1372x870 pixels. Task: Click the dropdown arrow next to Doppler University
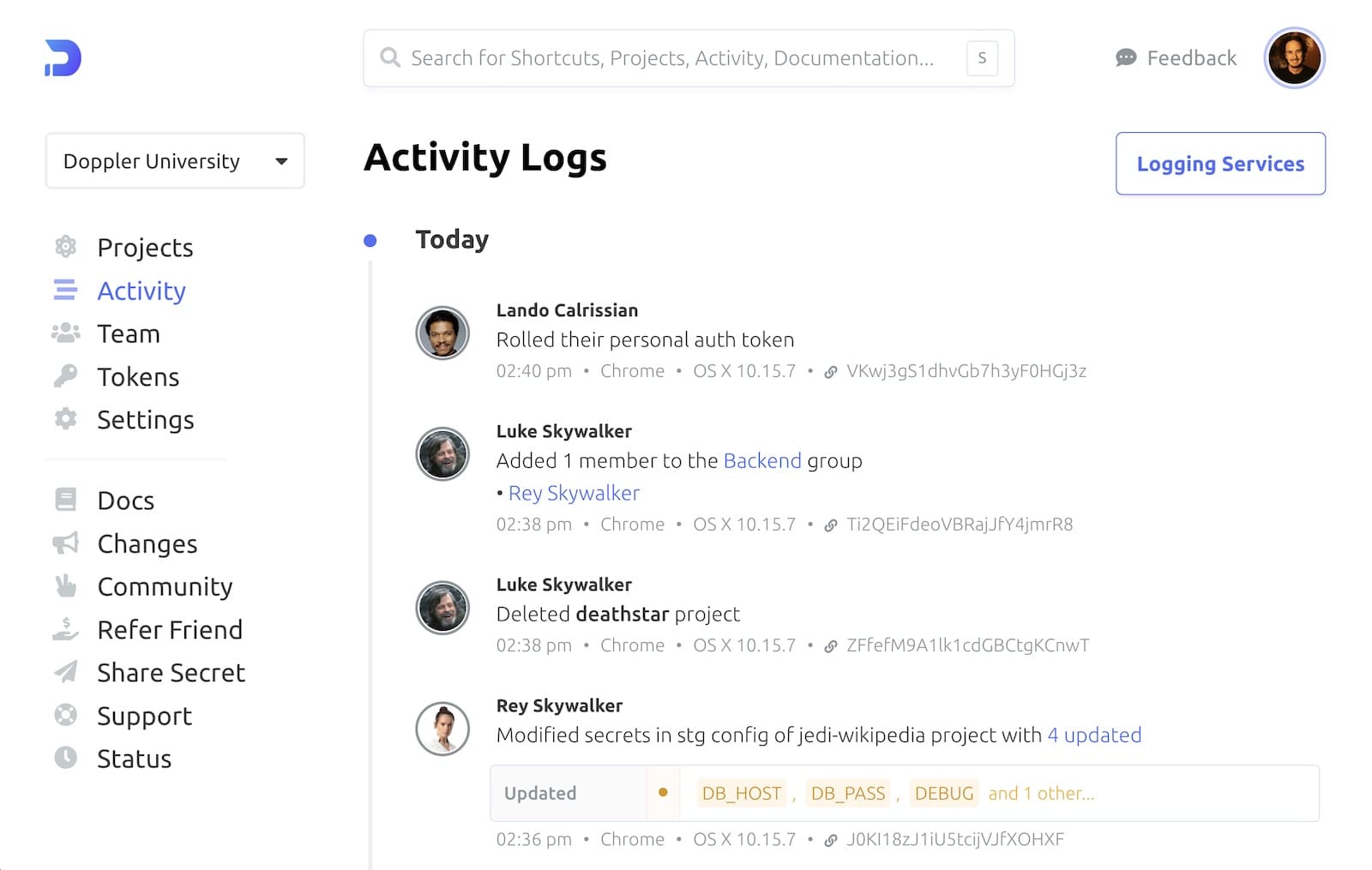click(281, 161)
